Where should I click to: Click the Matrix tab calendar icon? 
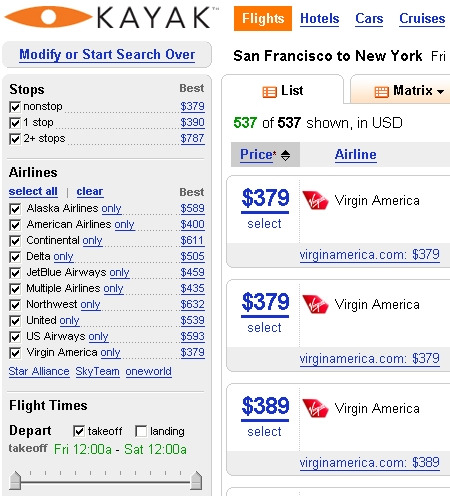[382, 92]
